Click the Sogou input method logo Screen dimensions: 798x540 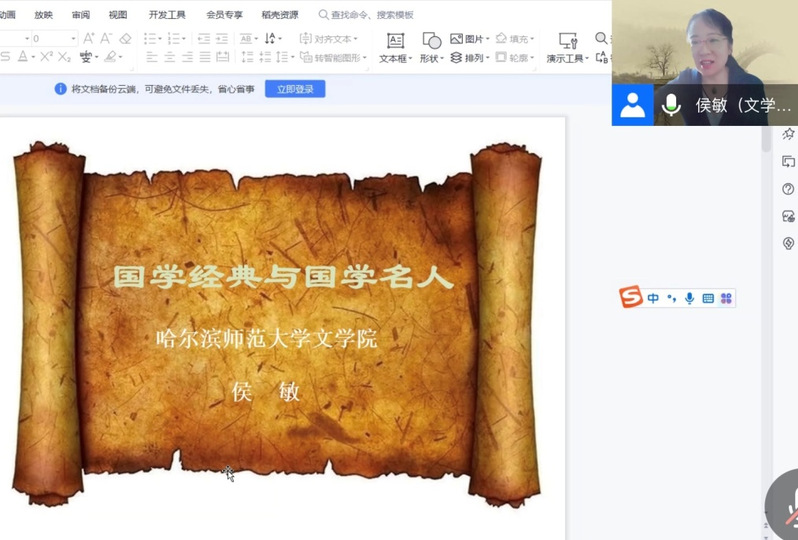click(630, 298)
